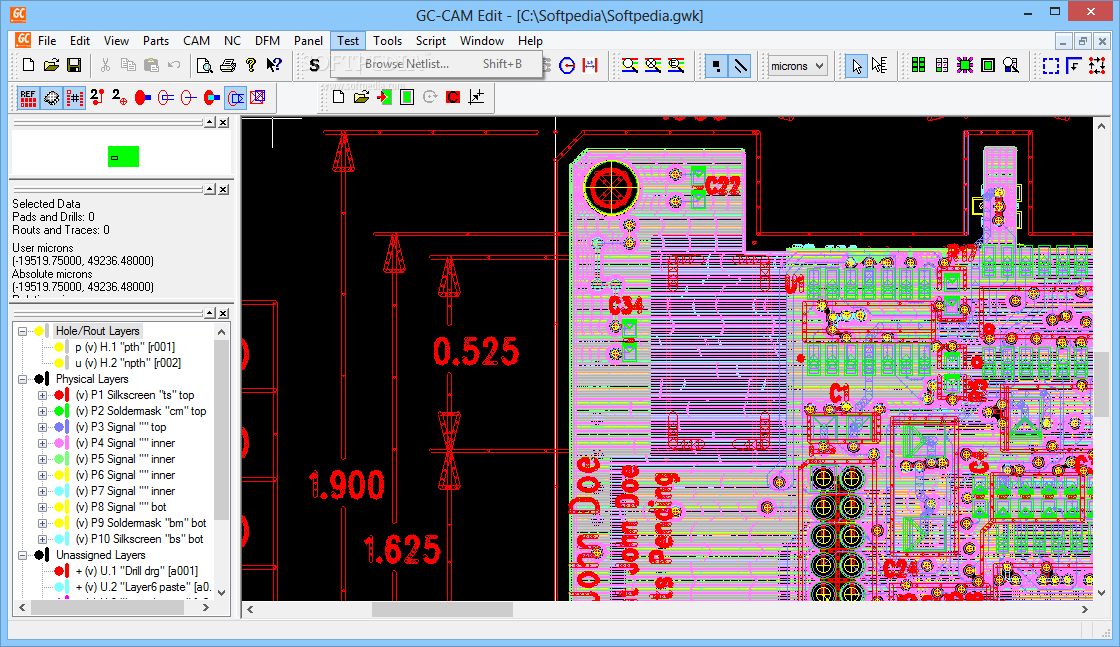Pin the layers tree panel arrow button
Screen dimensions: 1120x647
pos(209,314)
